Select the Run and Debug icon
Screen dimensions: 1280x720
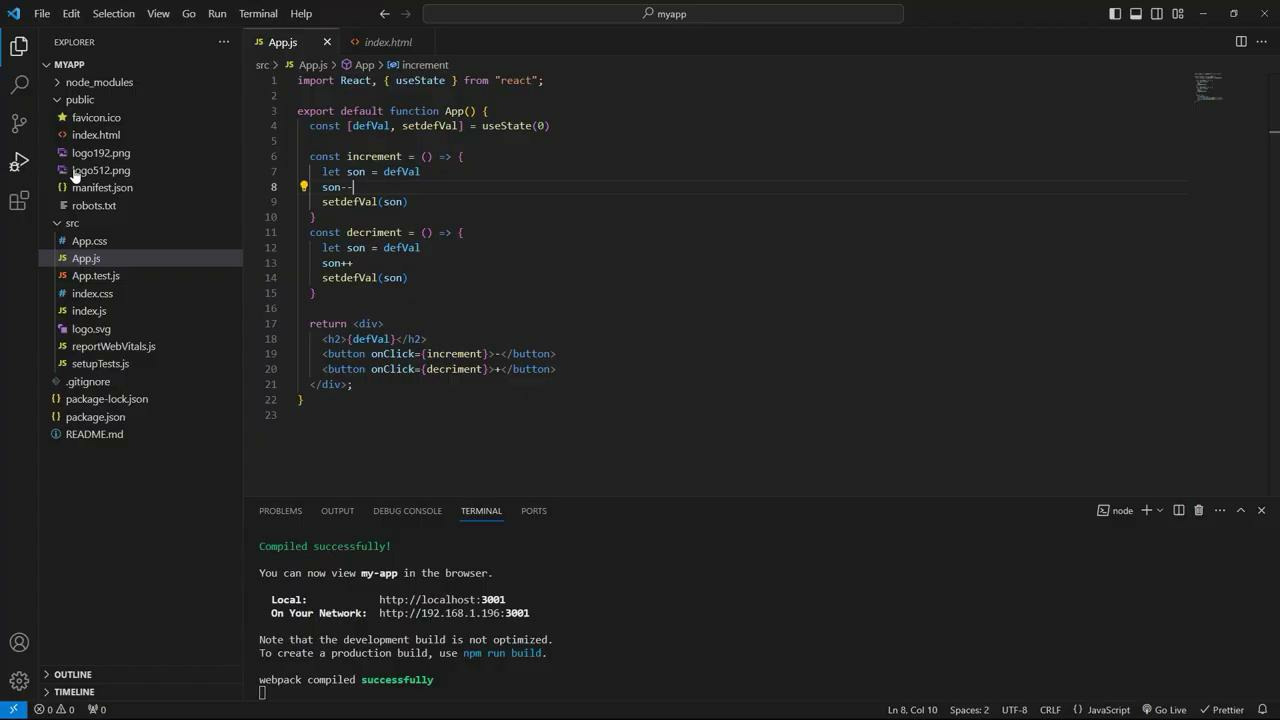(x=19, y=161)
